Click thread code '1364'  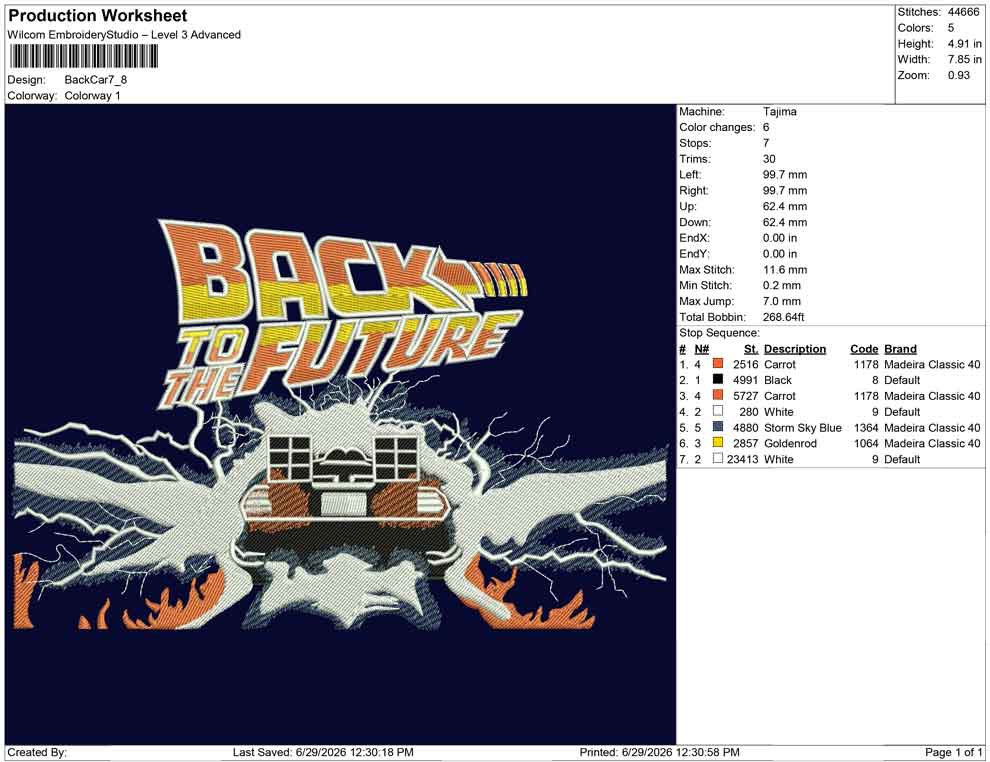click(x=866, y=427)
